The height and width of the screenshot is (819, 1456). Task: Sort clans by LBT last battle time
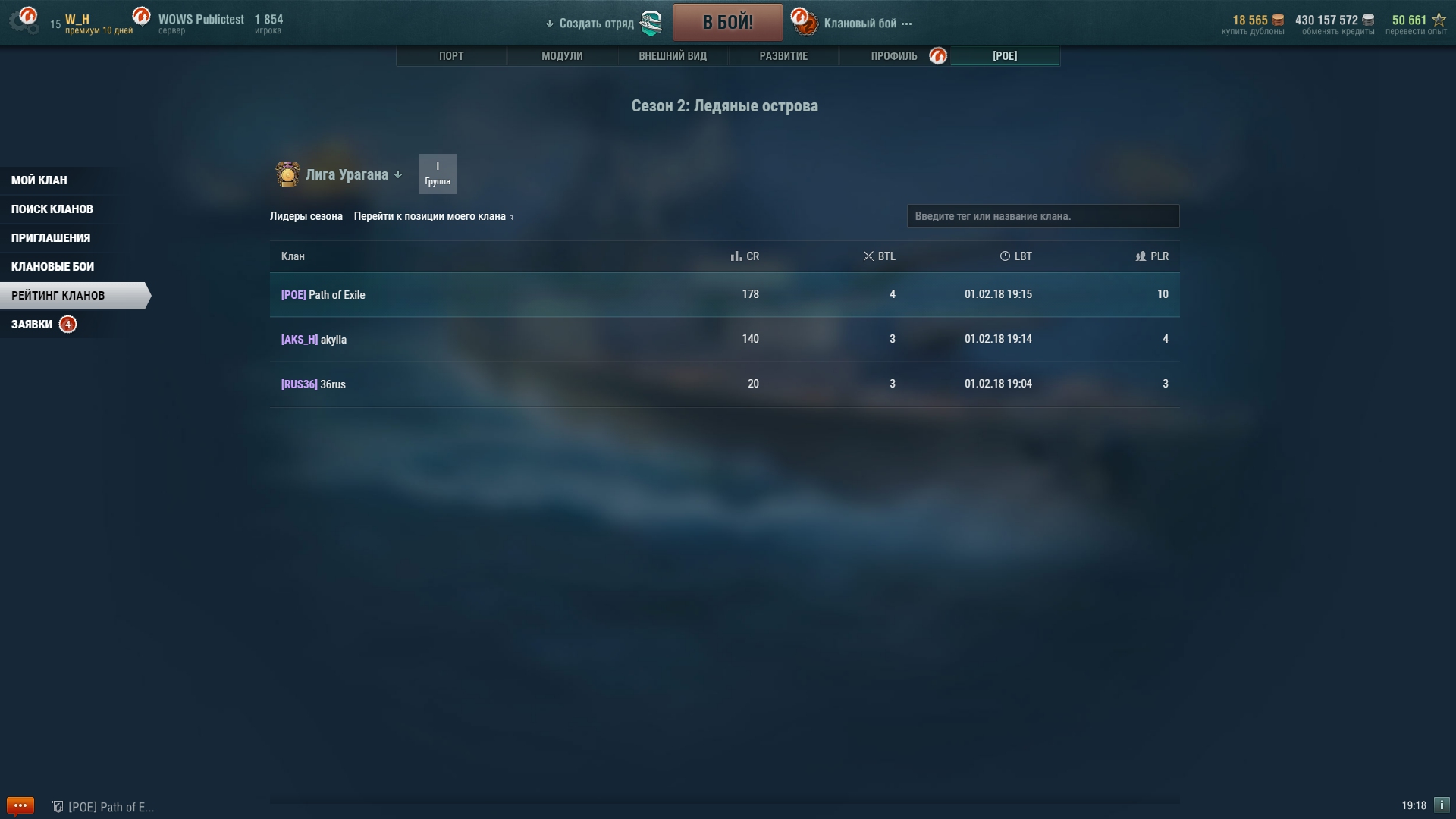(x=1015, y=256)
